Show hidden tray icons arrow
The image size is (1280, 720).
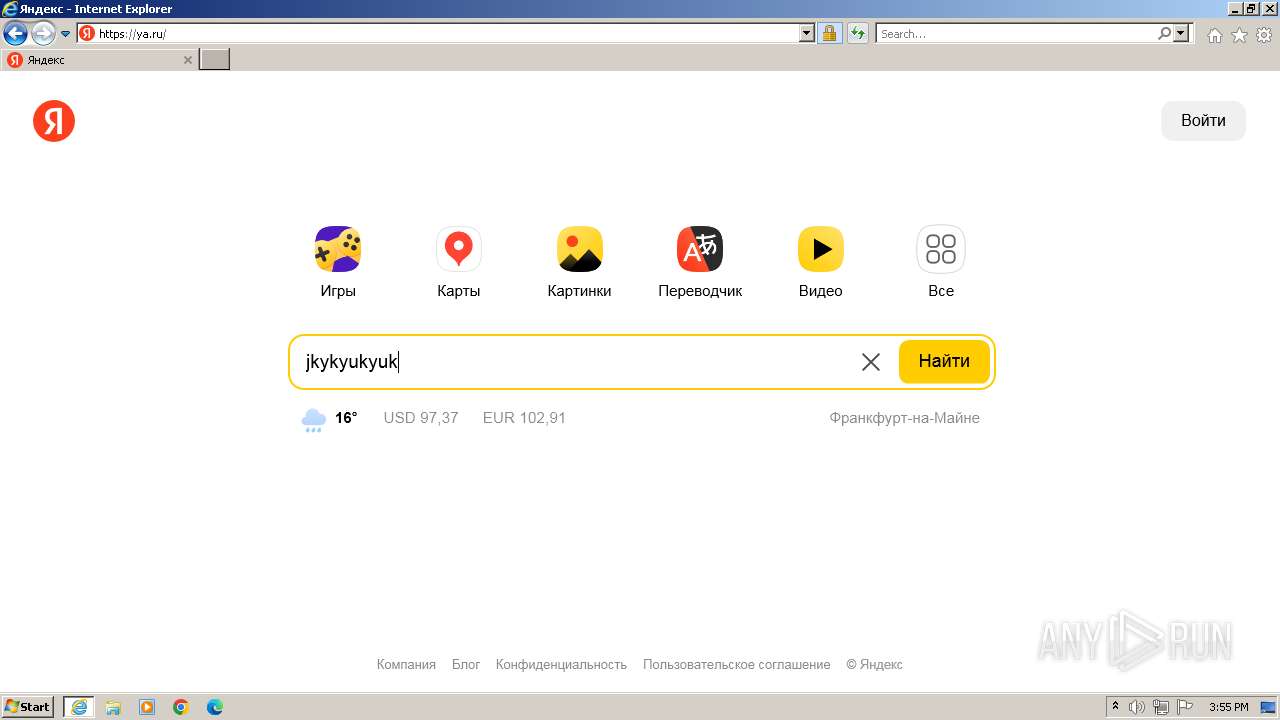tap(1115, 707)
